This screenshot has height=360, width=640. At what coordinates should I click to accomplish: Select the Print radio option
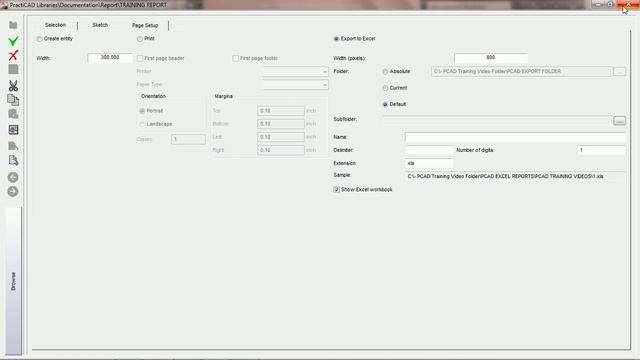tap(140, 39)
